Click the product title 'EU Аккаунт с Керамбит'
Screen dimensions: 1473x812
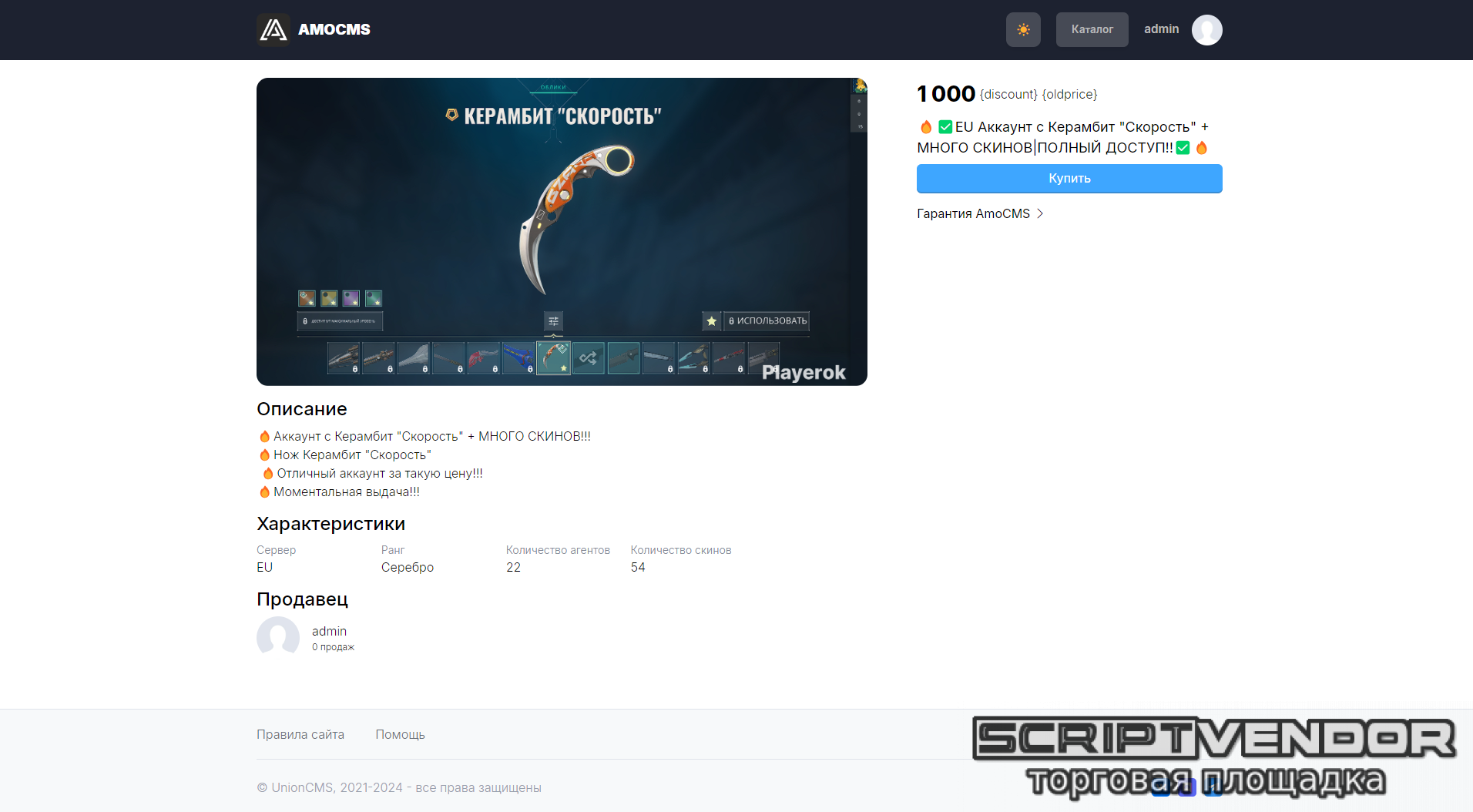click(x=1063, y=137)
